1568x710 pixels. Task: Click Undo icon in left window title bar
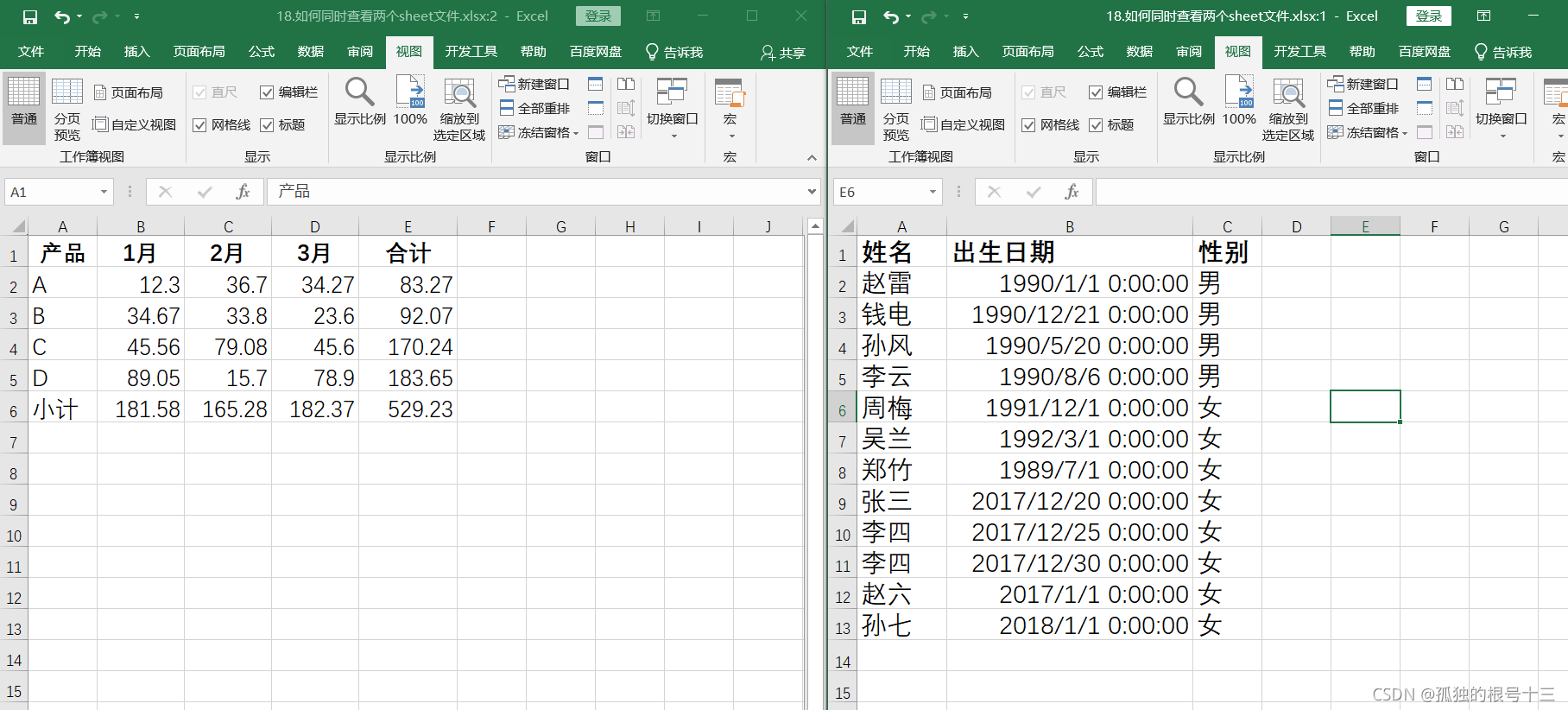click(x=61, y=16)
